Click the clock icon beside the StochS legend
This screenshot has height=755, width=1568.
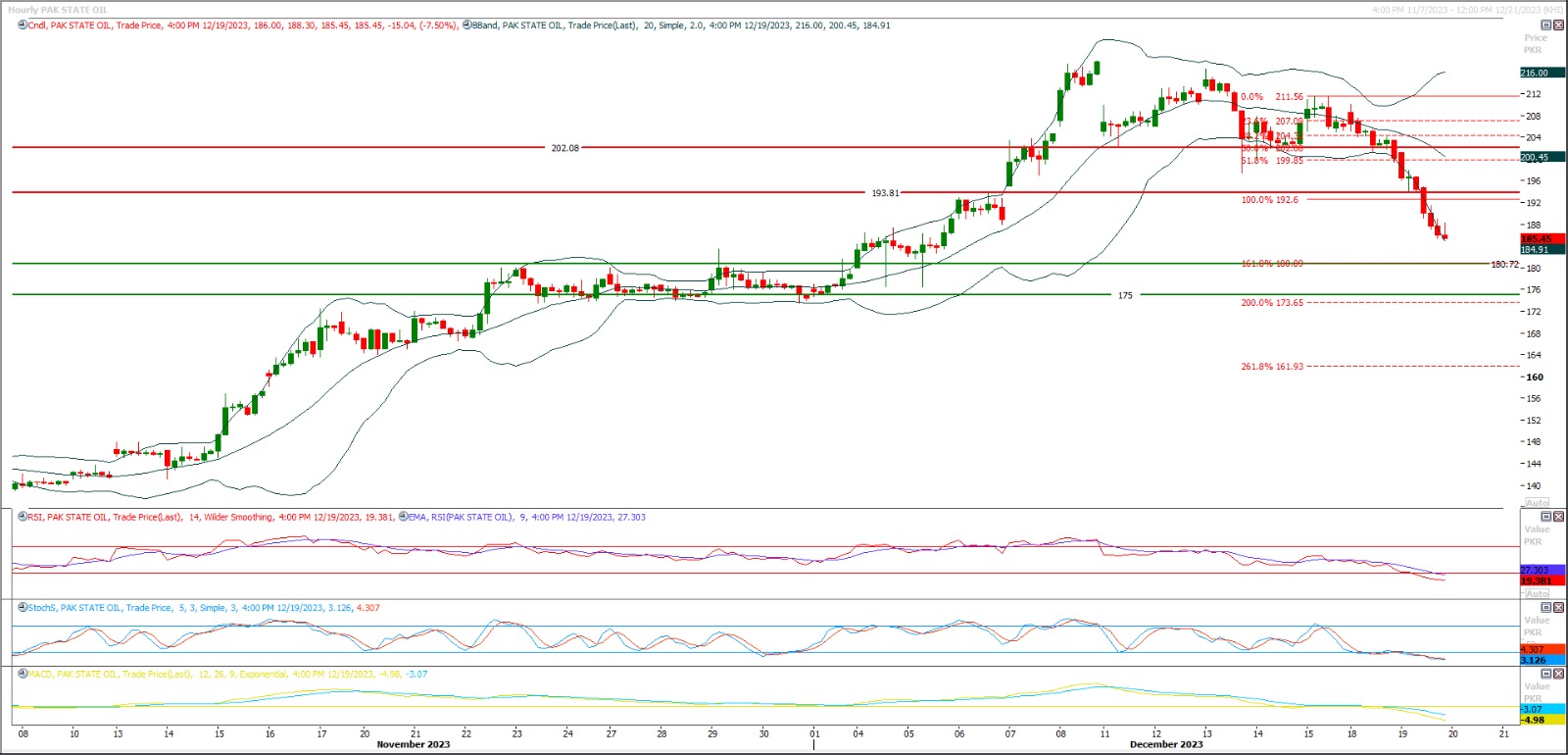tap(23, 608)
